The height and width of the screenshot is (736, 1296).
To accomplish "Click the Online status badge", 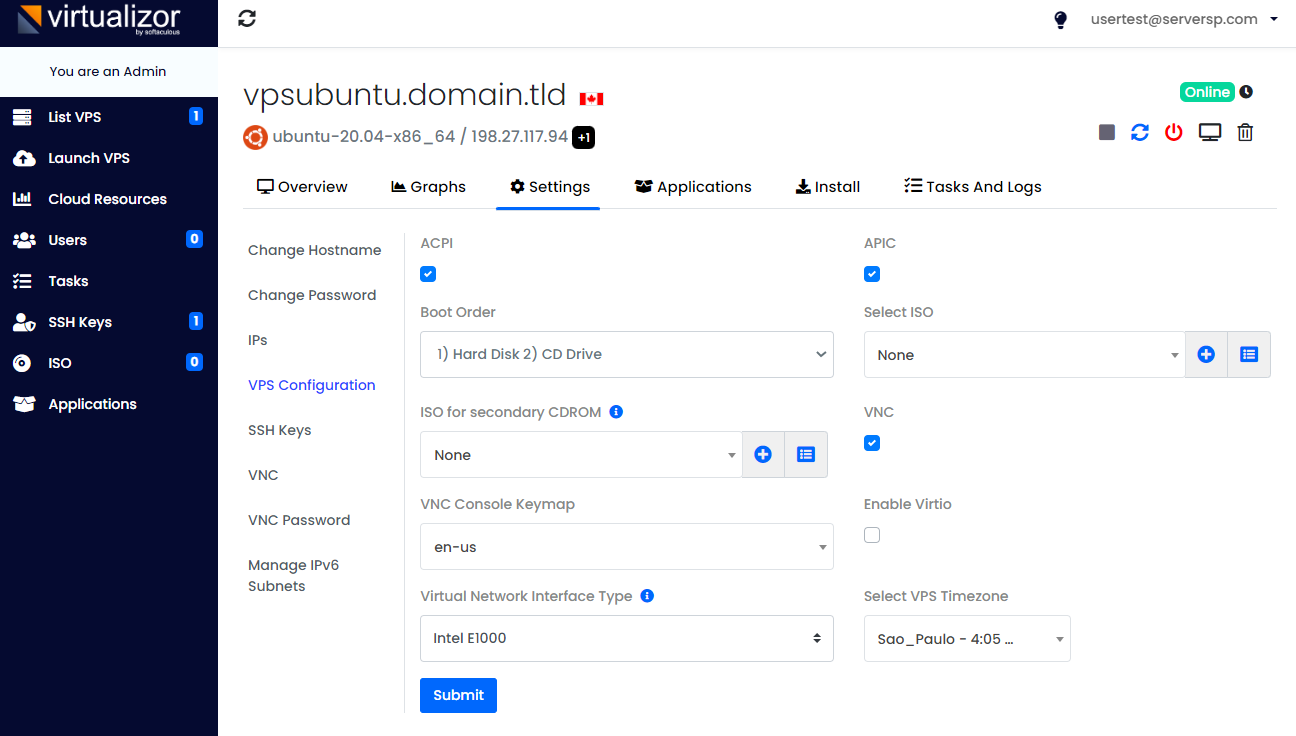I will [1207, 92].
